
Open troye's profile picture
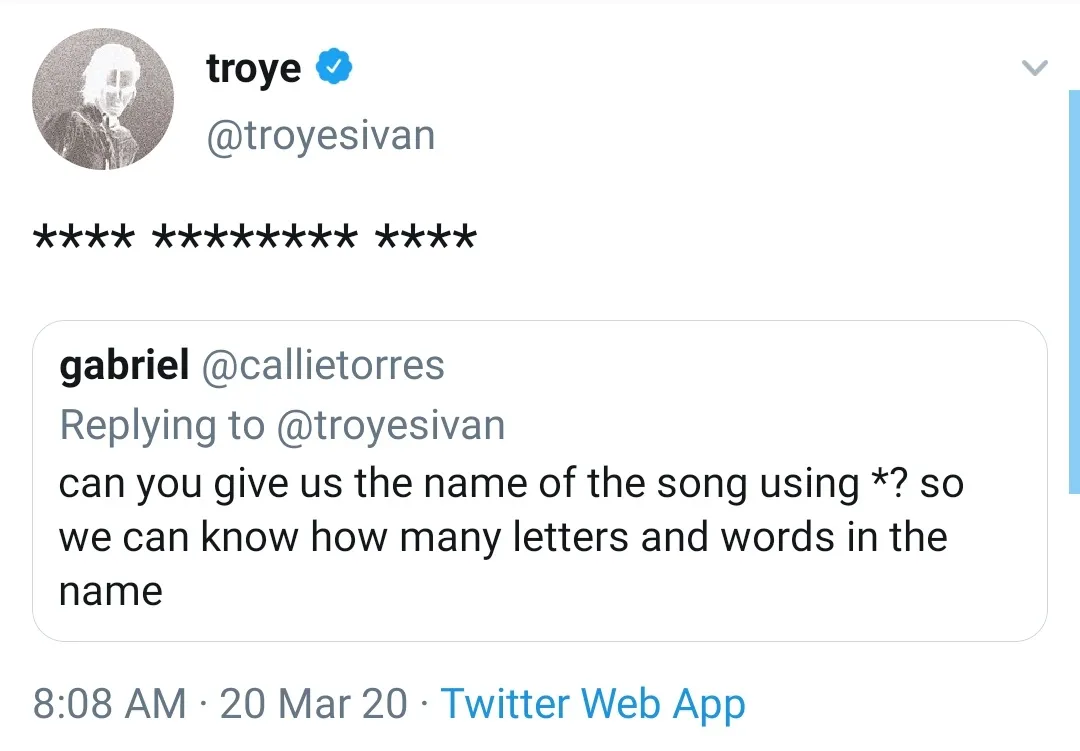[103, 99]
